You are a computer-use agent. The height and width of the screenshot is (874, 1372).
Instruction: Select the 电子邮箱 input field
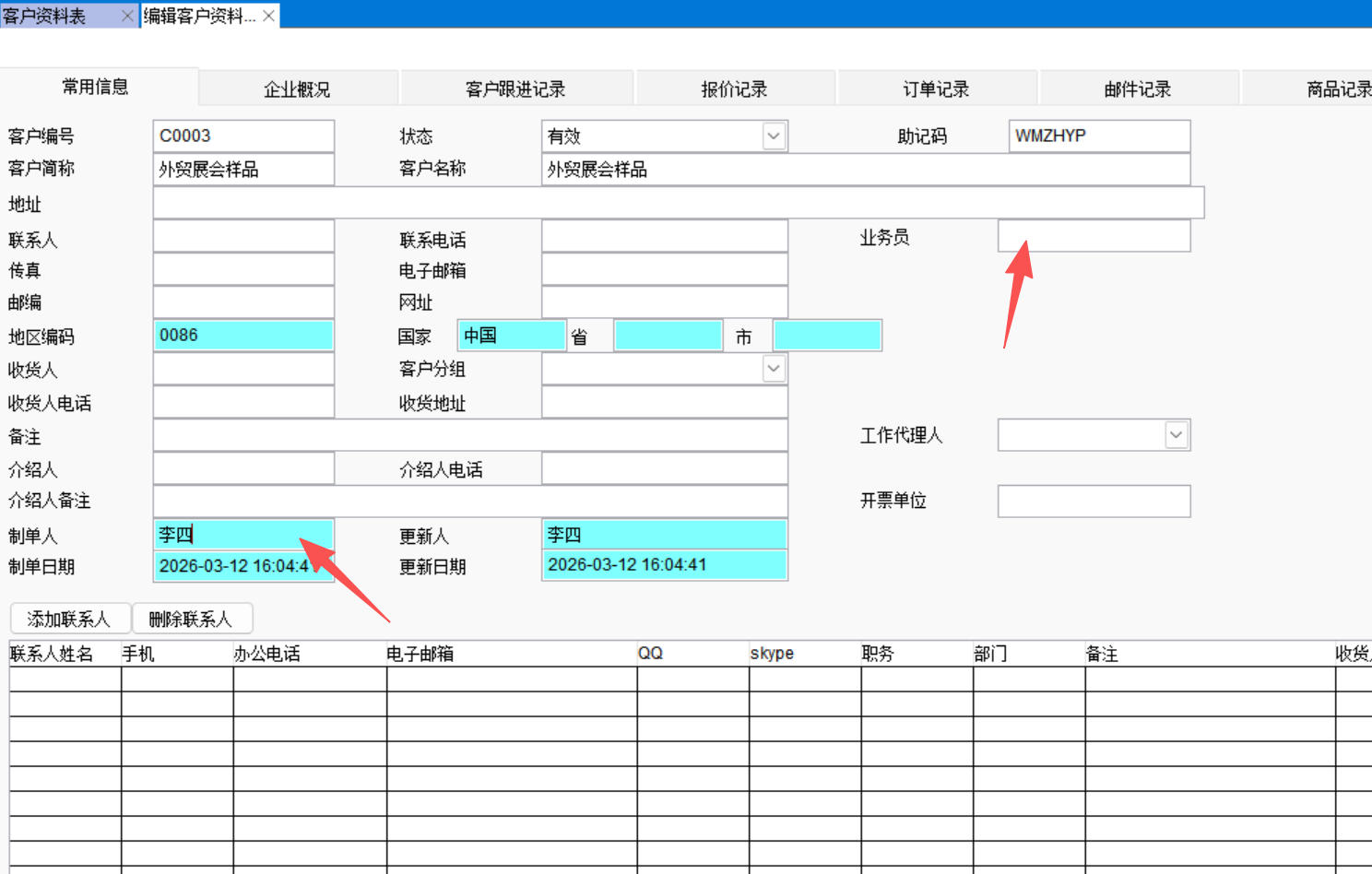click(664, 270)
